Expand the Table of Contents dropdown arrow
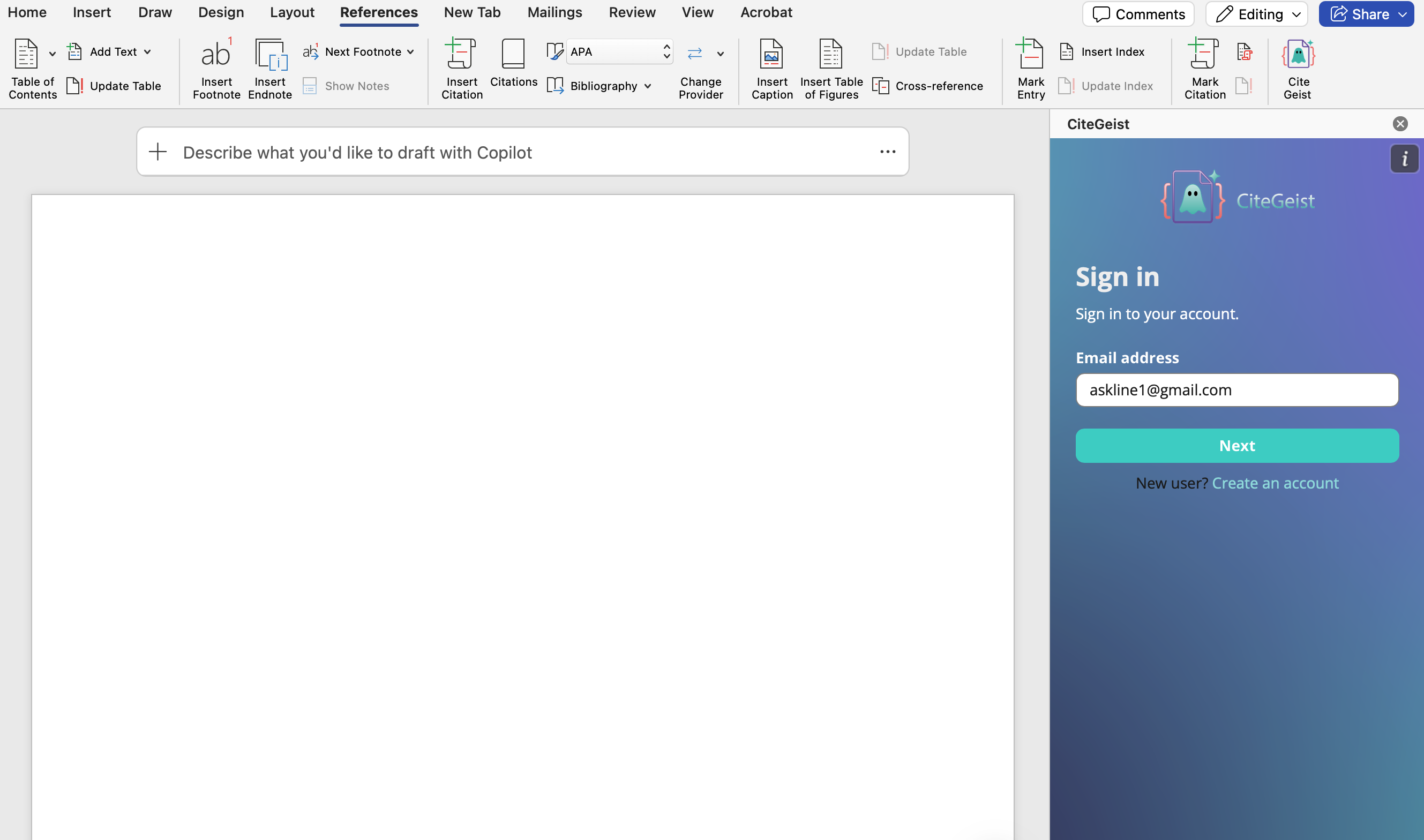1424x840 pixels. 52,54
